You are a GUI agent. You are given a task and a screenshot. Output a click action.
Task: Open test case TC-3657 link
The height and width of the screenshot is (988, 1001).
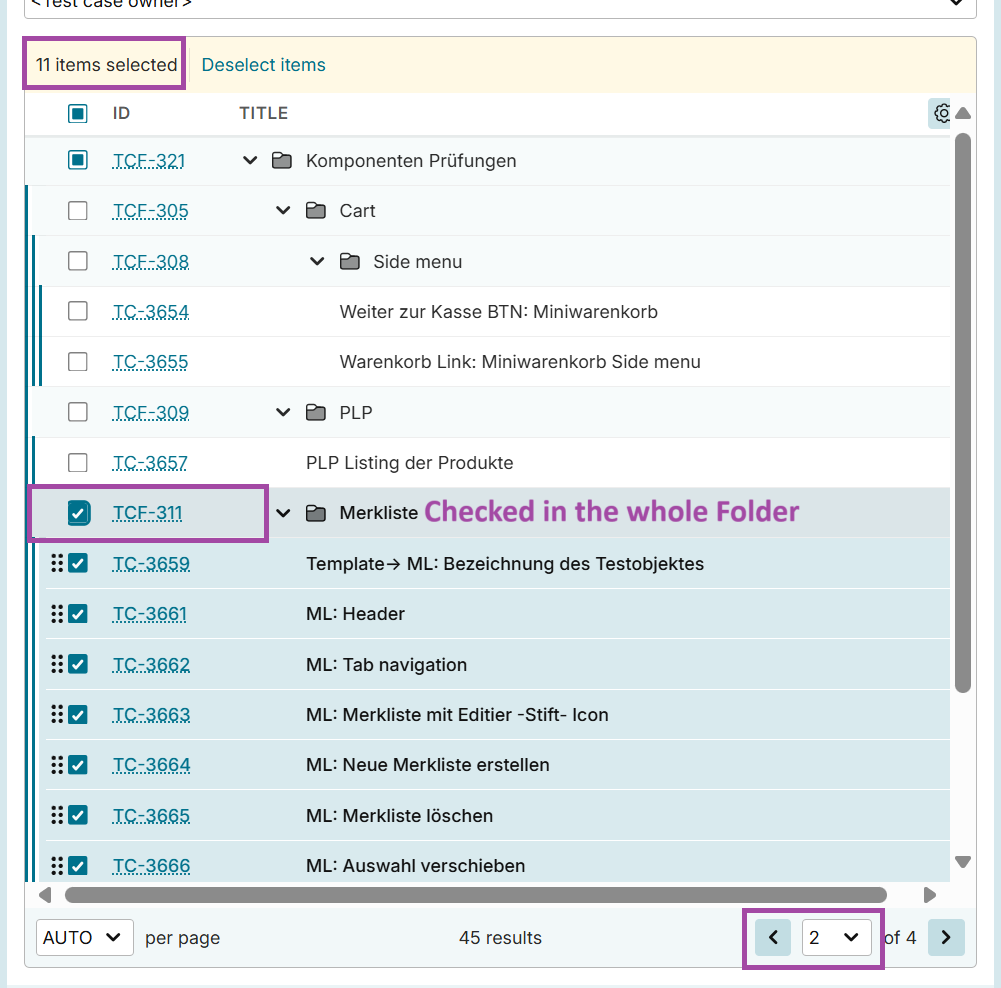[150, 462]
